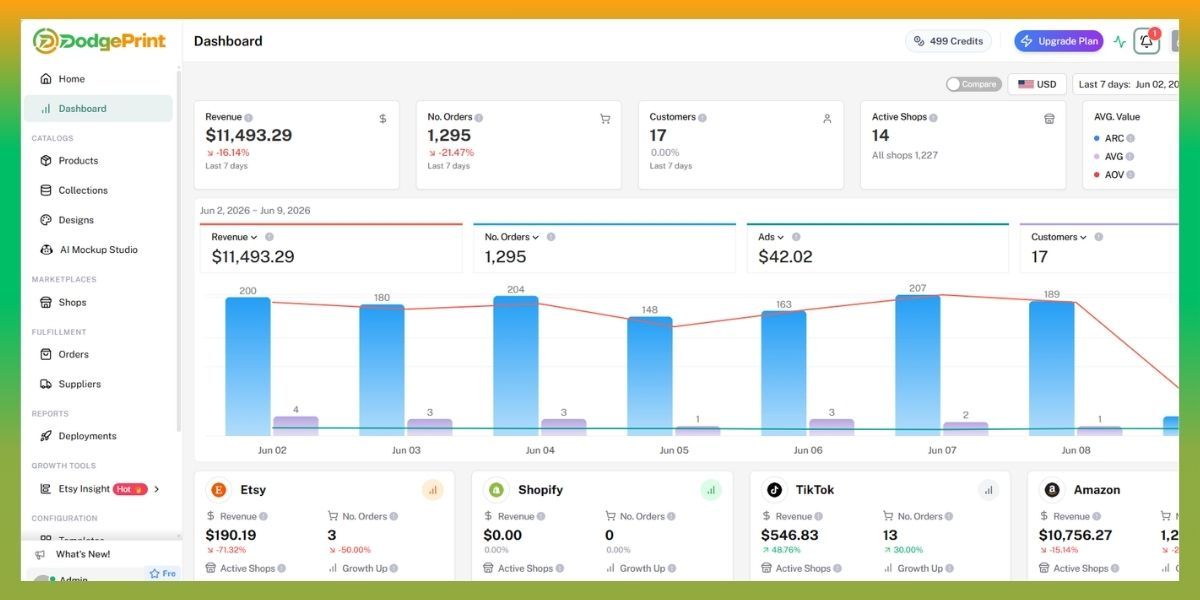The width and height of the screenshot is (1200, 600).
Task: Click Shopify green chart icon
Action: point(710,490)
